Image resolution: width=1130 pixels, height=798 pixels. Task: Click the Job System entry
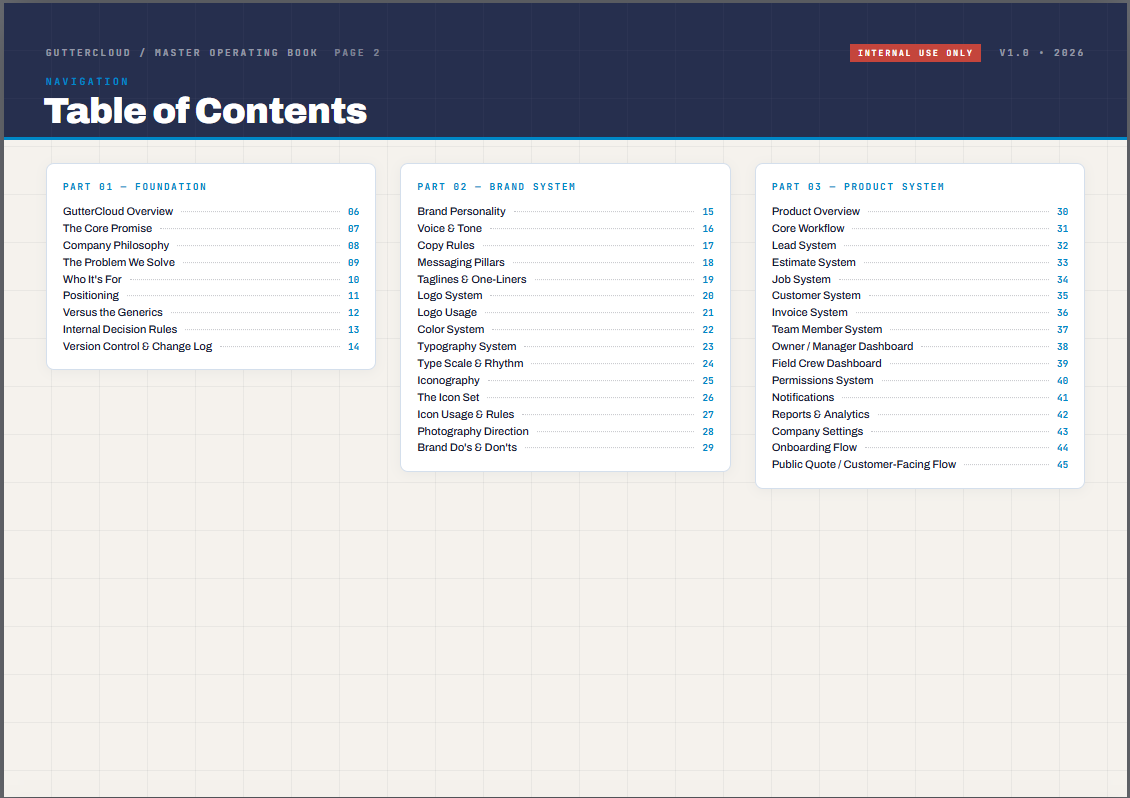(920, 279)
